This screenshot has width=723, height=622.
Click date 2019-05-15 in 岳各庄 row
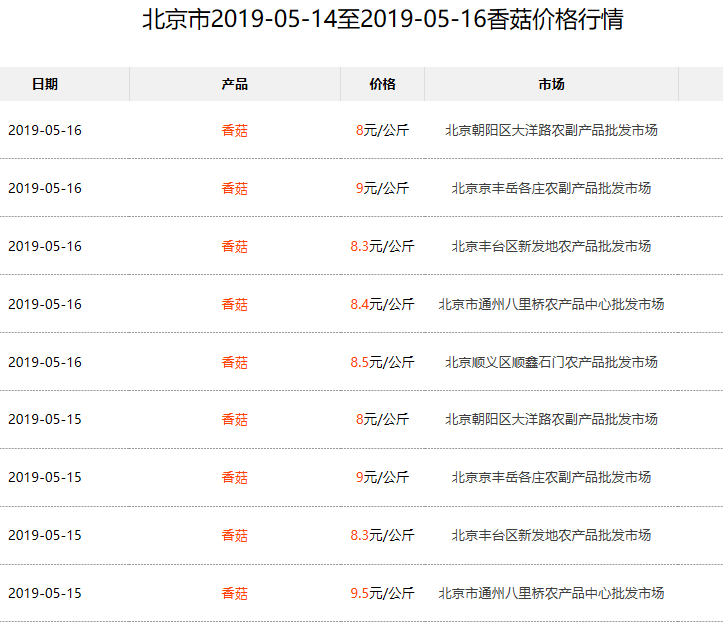(45, 477)
